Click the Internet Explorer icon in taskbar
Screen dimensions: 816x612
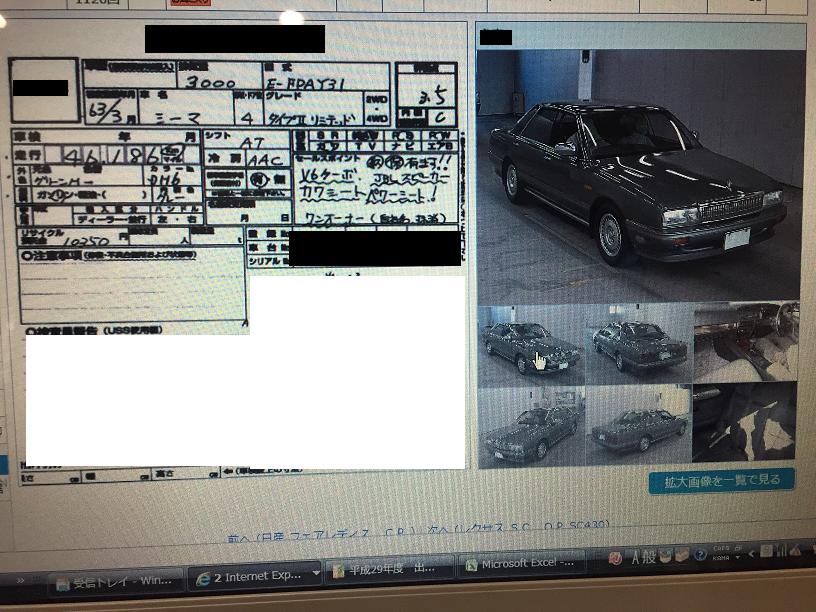[x=204, y=578]
